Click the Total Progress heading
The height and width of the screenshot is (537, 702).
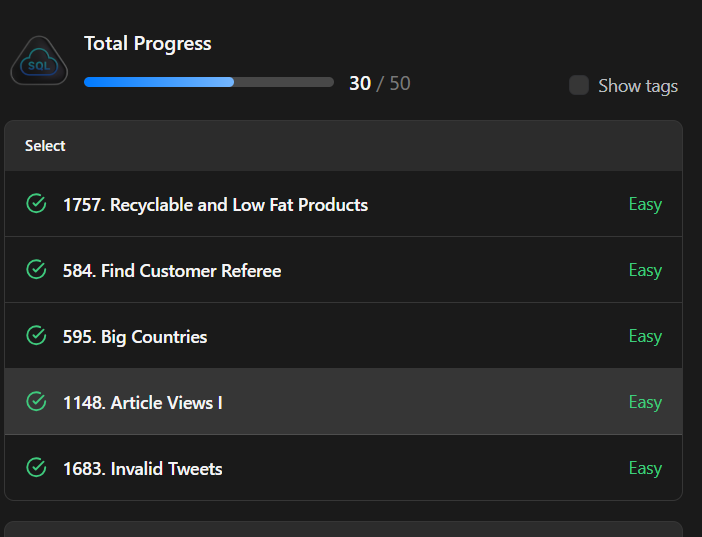click(148, 43)
